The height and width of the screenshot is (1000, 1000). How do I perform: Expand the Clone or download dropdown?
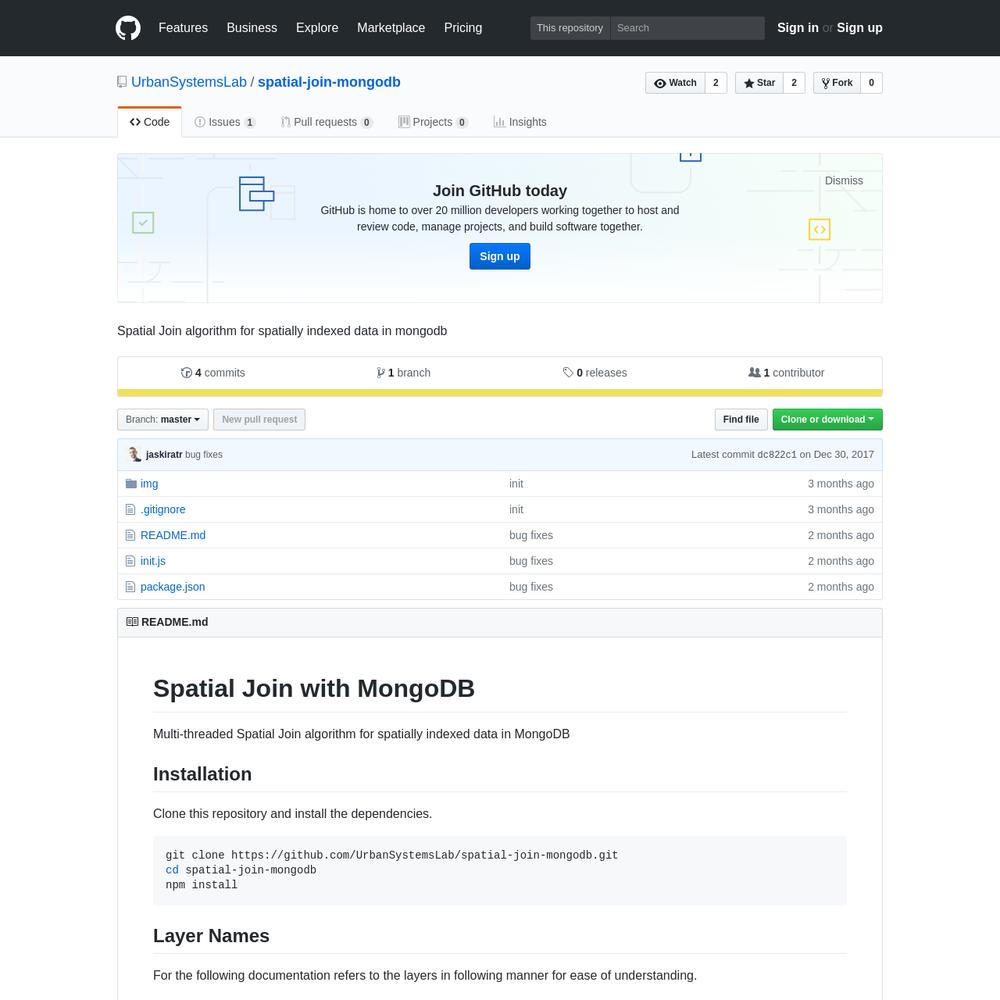(827, 420)
